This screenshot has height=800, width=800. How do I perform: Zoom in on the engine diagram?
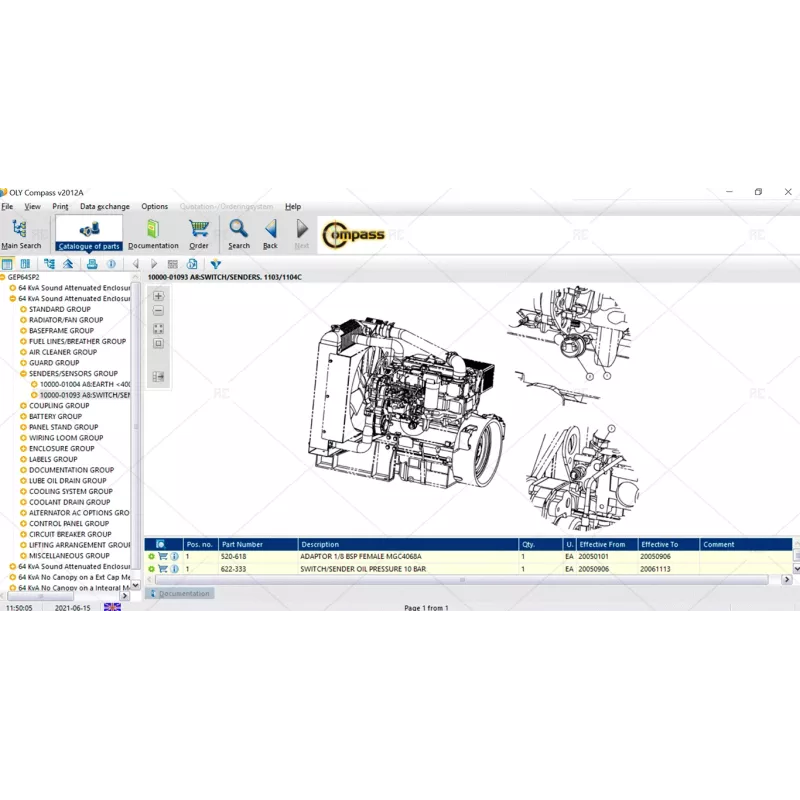pos(158,297)
